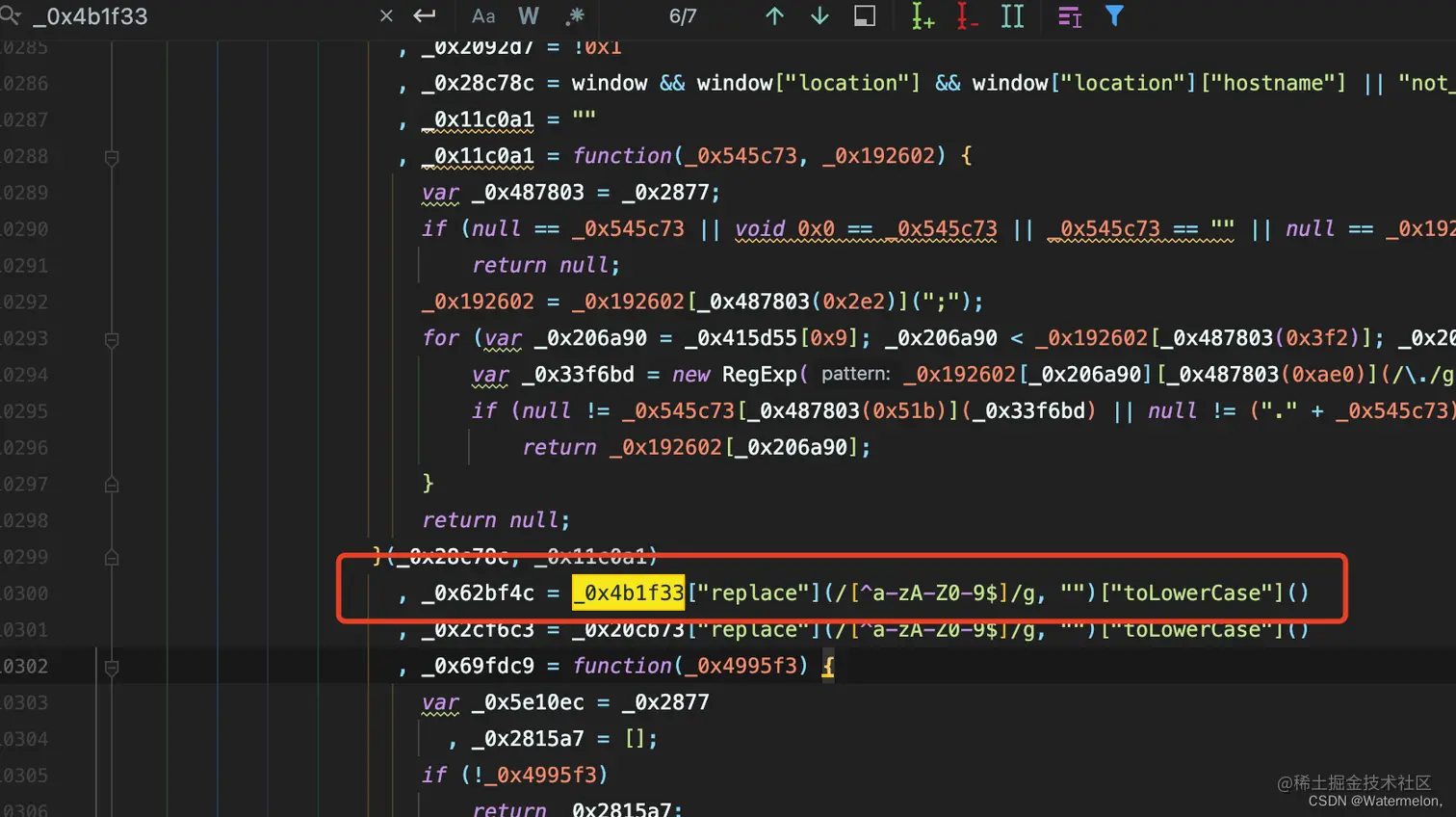Collapse the function fold at line 0288
Screen dimensions: 1456x817
112,157
